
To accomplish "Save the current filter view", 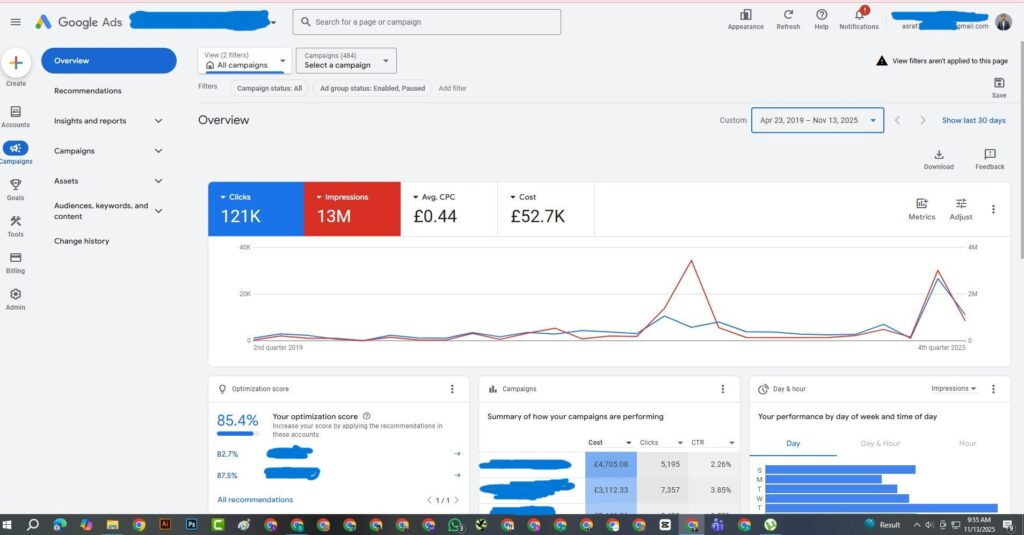I will click(x=999, y=87).
